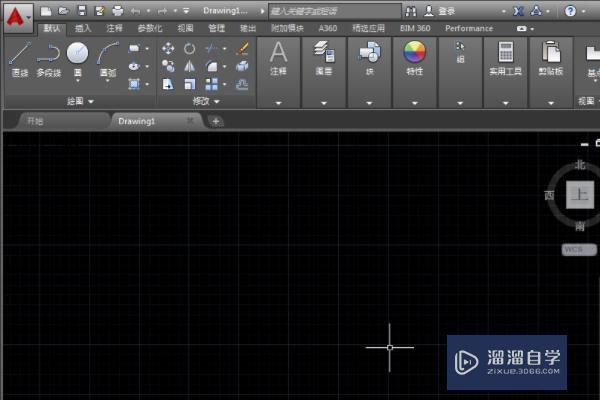Switch to the 输出 (Output) ribbon tab
The width and height of the screenshot is (600, 400).
248,28
